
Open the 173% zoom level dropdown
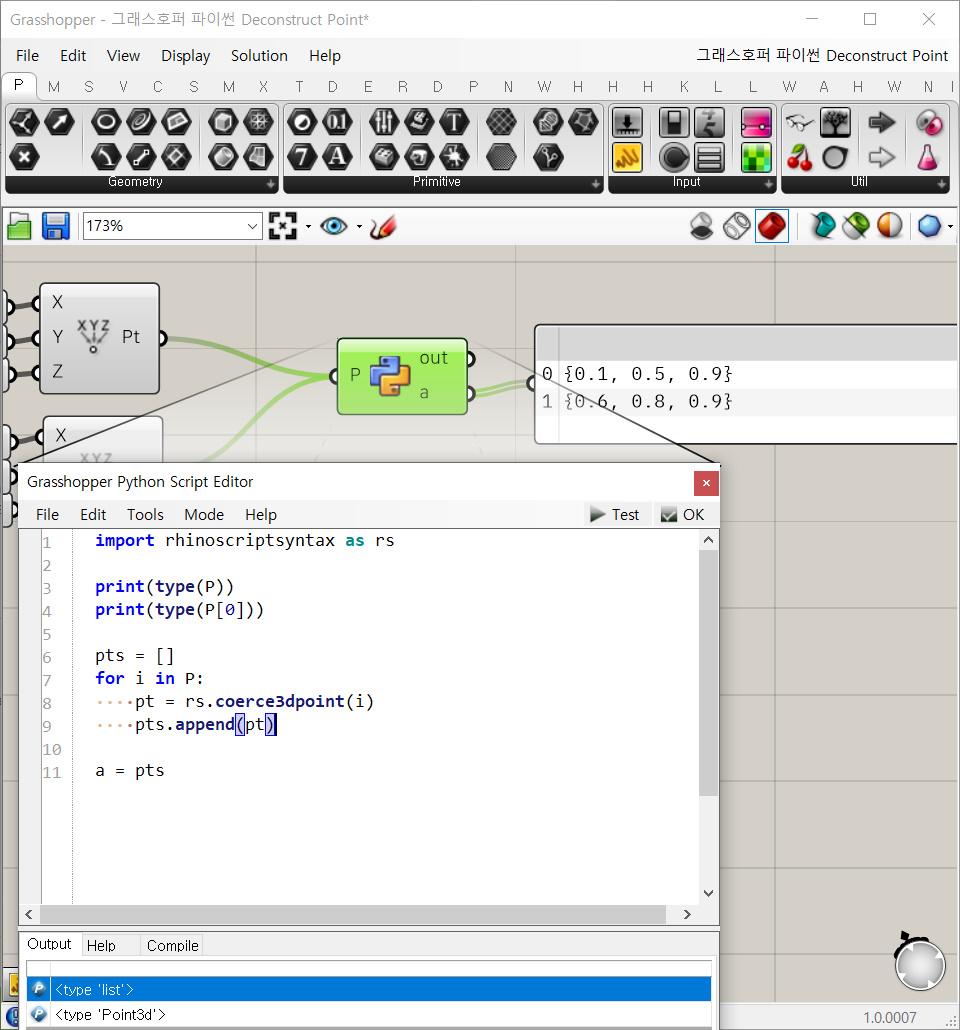click(x=252, y=227)
